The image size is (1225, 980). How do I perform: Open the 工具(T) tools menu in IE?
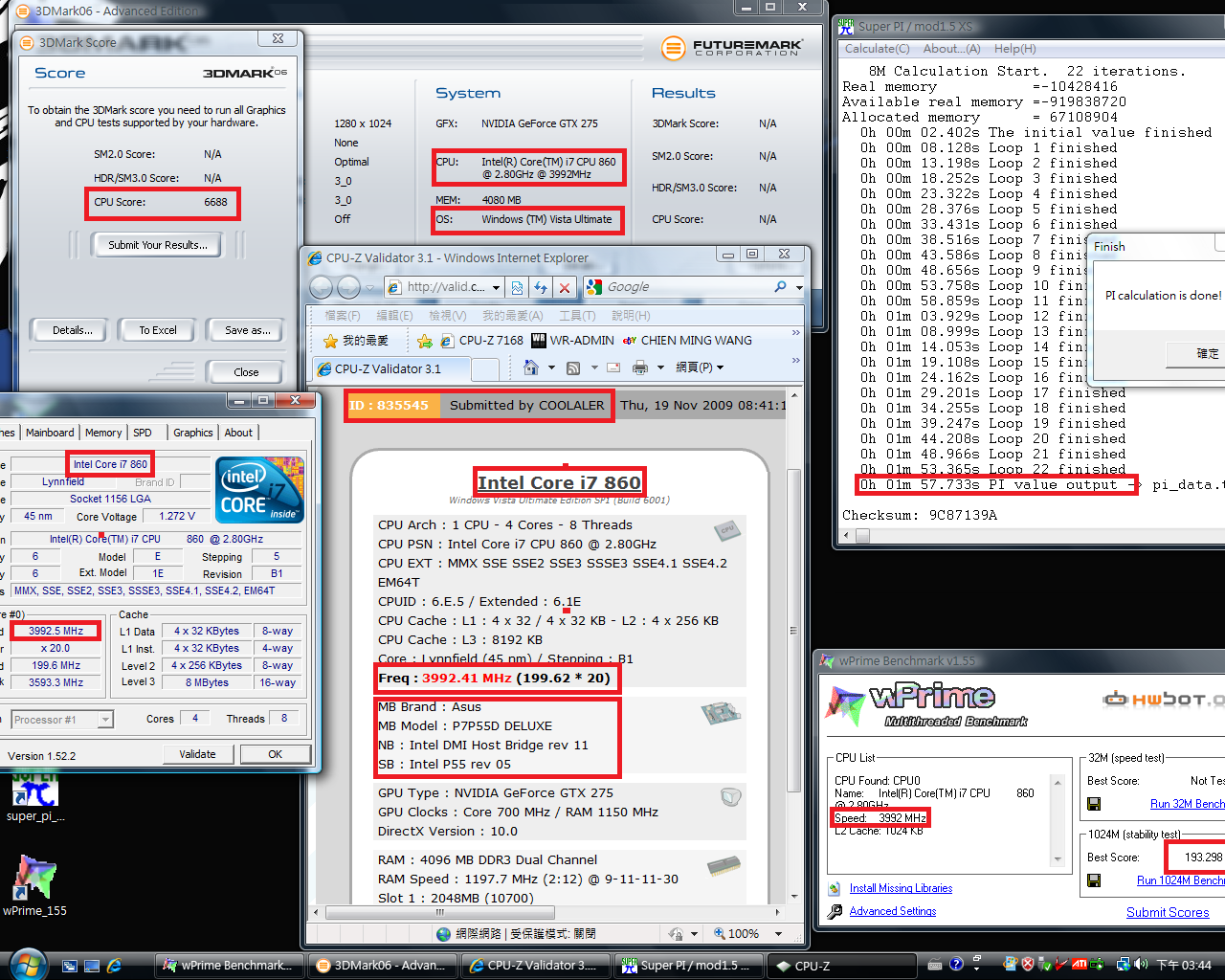click(x=577, y=315)
